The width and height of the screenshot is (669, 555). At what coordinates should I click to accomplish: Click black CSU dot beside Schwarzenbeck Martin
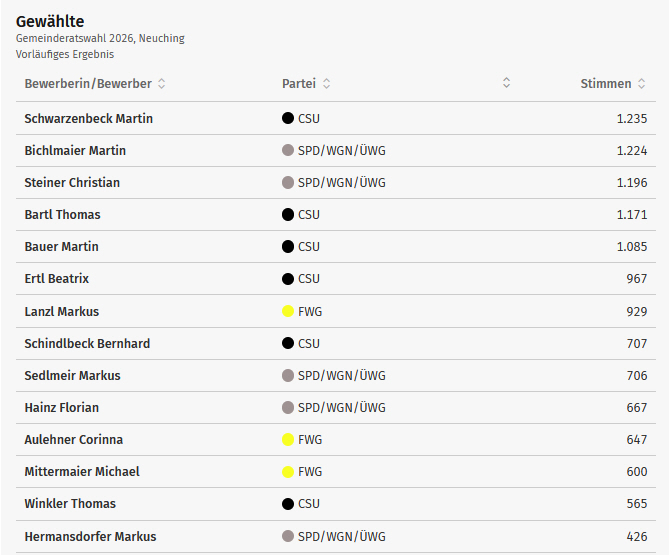click(x=288, y=119)
